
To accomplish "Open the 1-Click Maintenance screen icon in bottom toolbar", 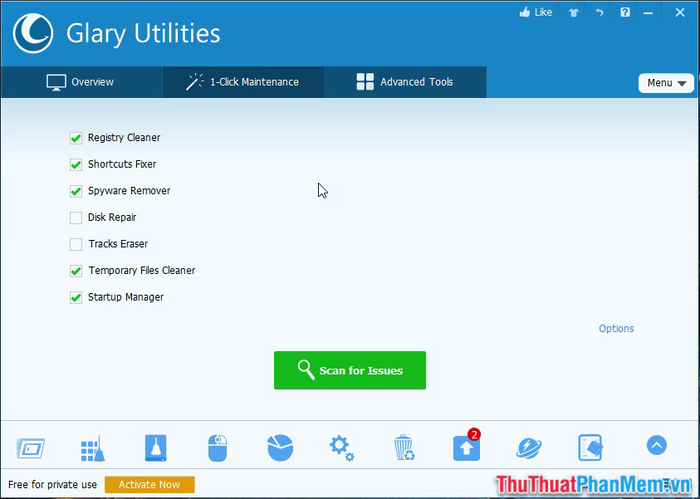I will 31,448.
